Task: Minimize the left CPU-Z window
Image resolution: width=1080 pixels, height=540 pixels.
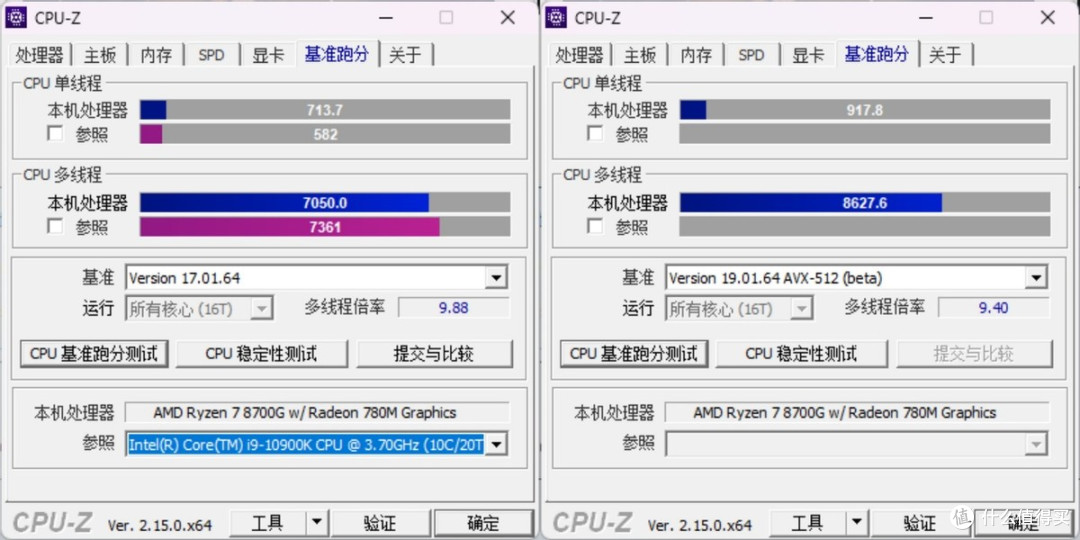Action: (x=384, y=17)
